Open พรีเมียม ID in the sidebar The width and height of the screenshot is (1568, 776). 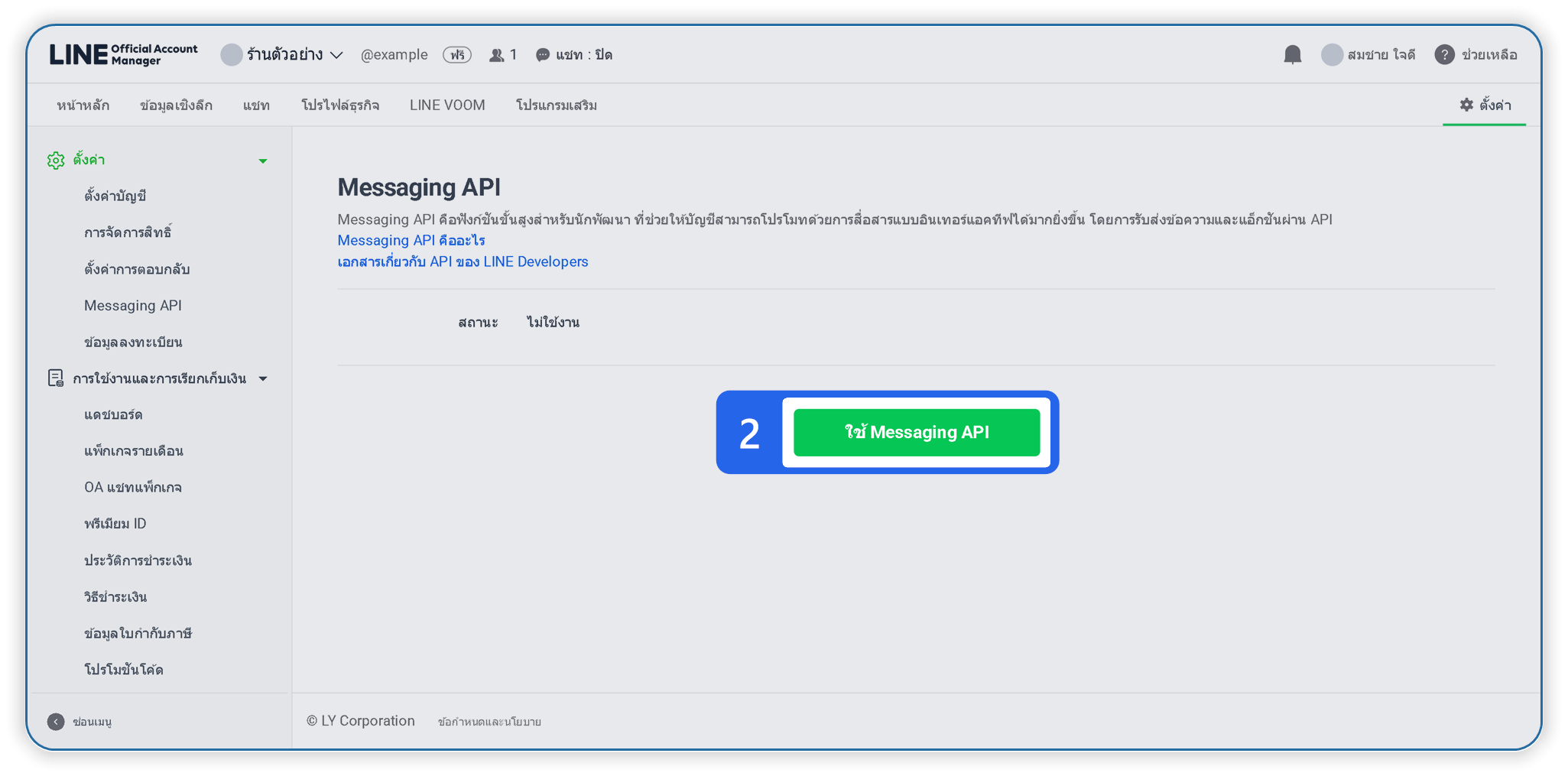click(115, 524)
